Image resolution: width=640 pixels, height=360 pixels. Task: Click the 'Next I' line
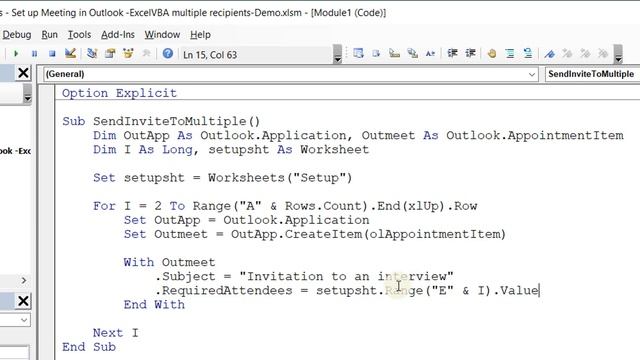[116, 333]
